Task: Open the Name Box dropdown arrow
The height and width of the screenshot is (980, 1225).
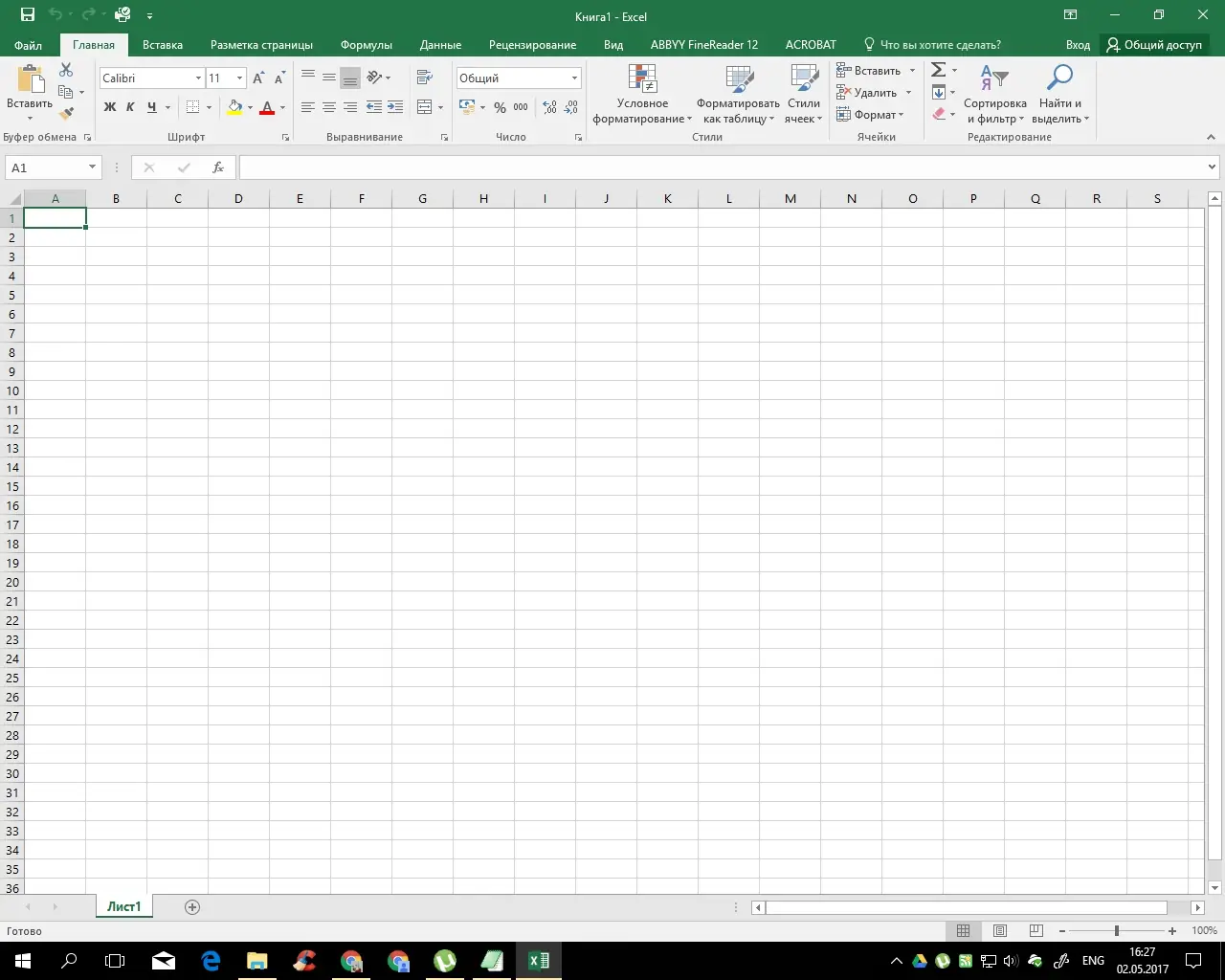Action: click(x=92, y=167)
